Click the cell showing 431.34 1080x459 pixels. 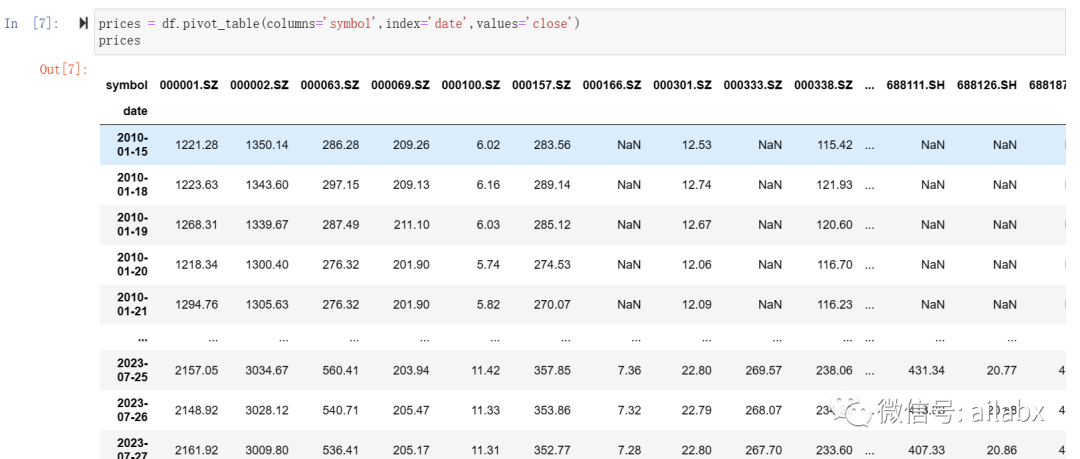point(926,370)
